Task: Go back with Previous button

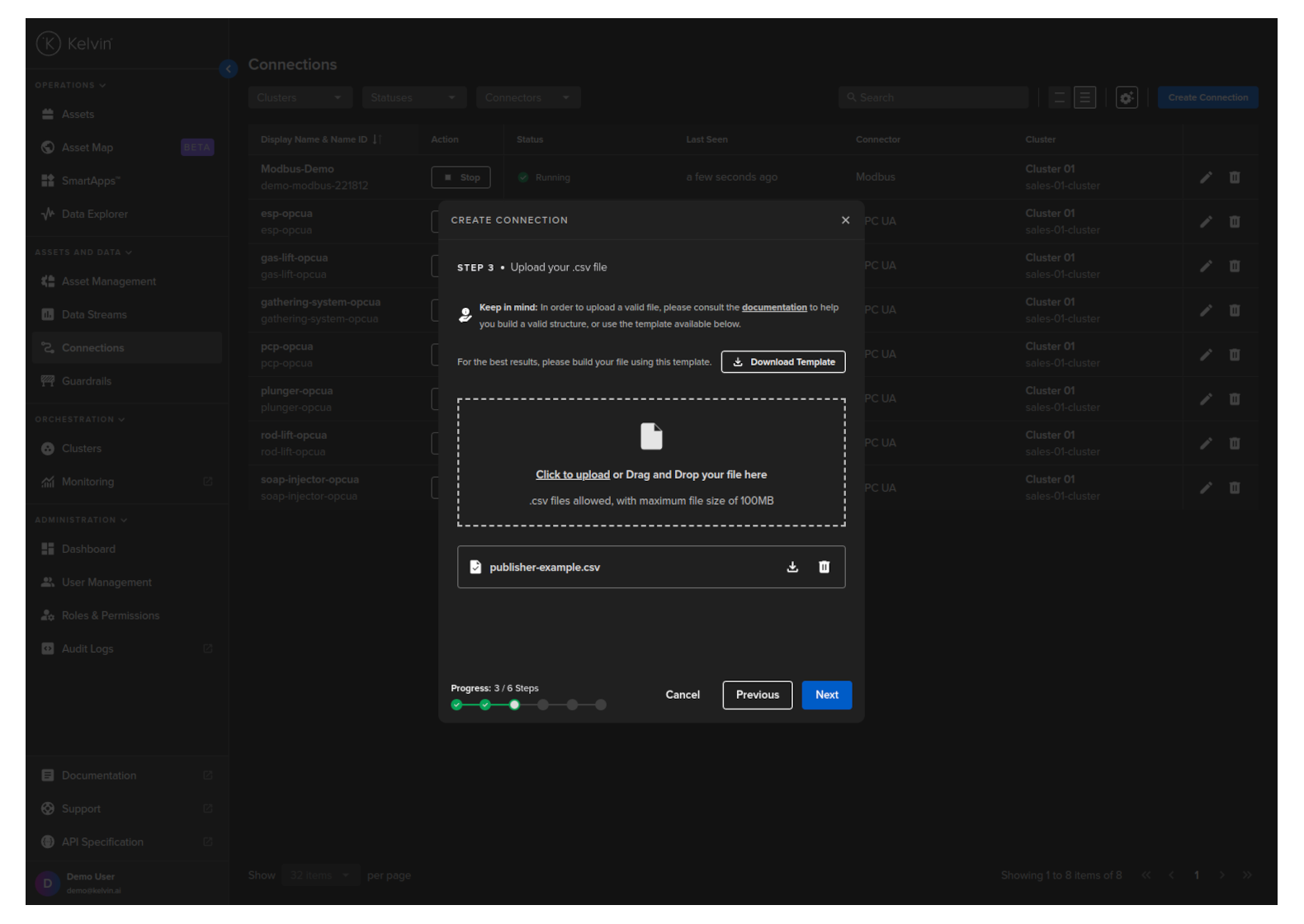Action: (x=757, y=695)
